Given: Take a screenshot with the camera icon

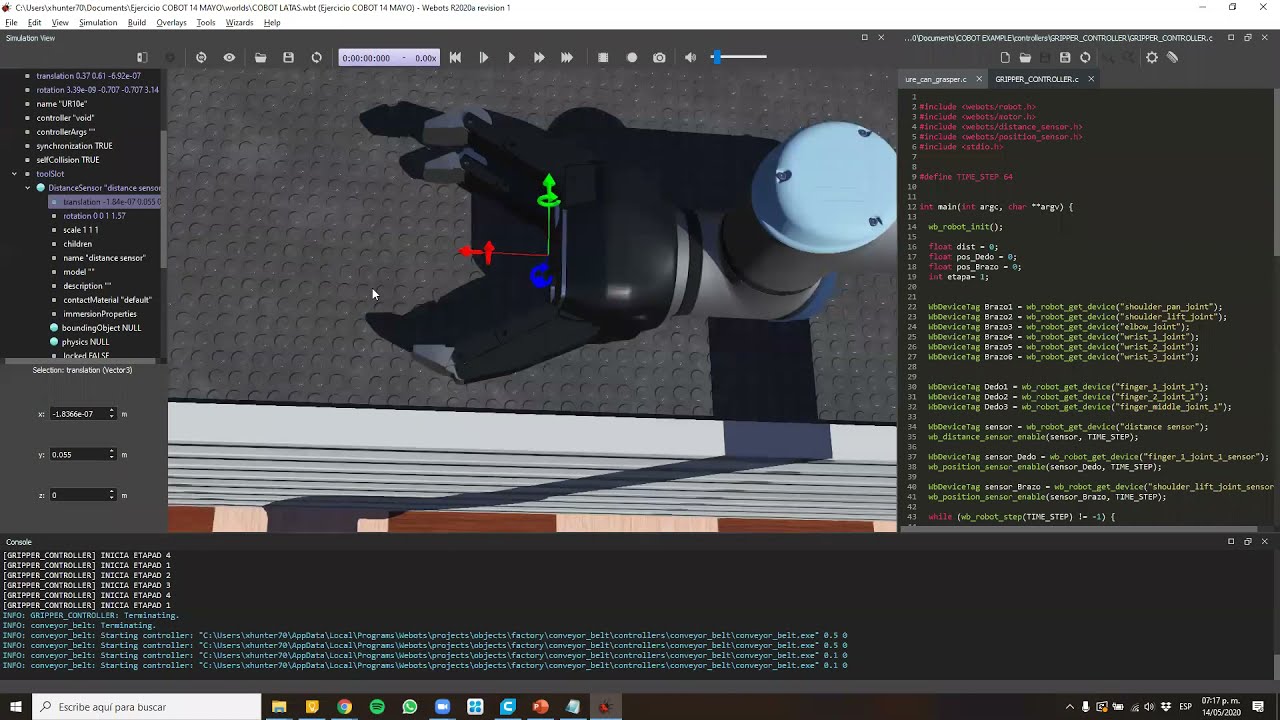Looking at the screenshot, I should tap(659, 58).
